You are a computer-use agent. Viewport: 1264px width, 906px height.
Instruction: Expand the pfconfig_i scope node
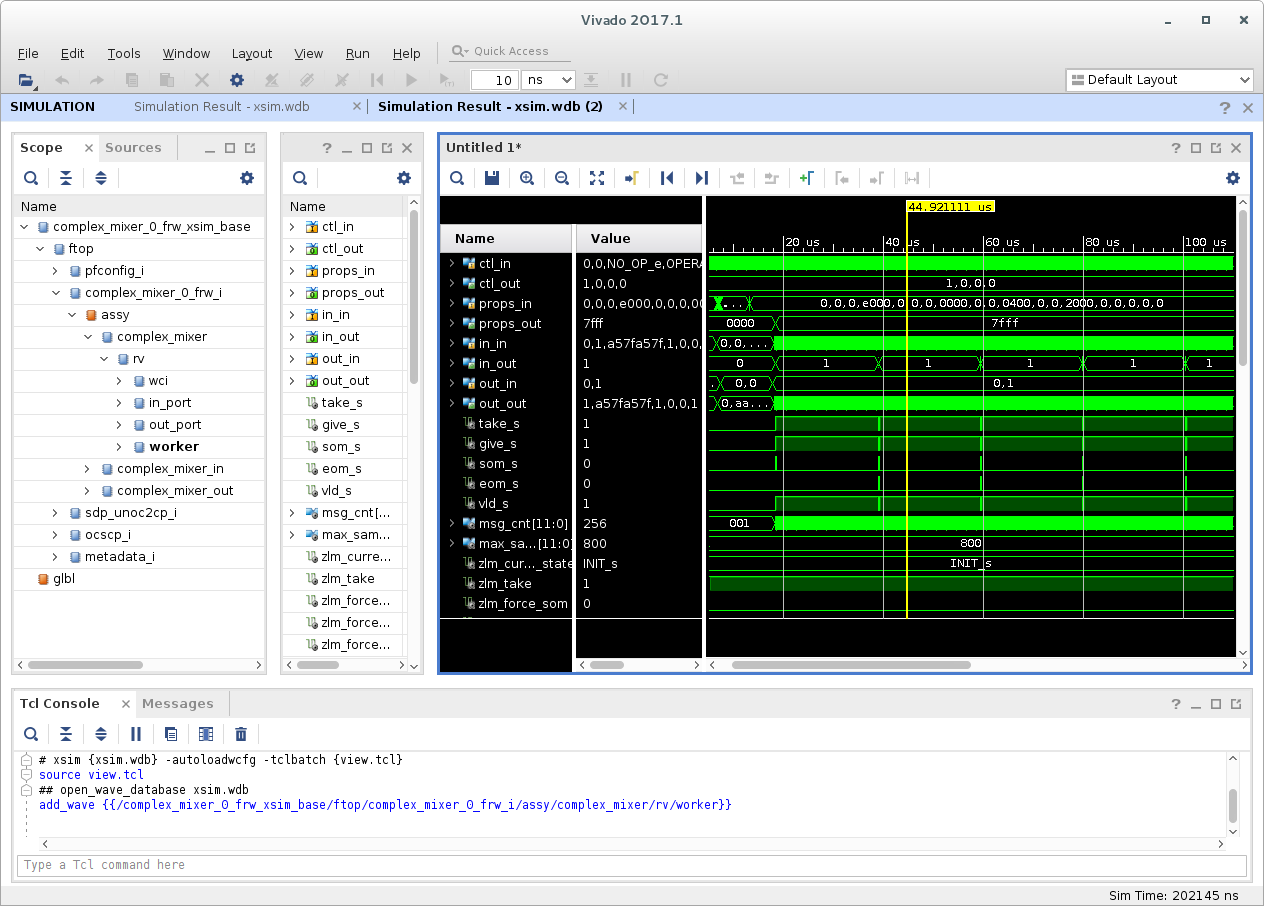point(57,271)
